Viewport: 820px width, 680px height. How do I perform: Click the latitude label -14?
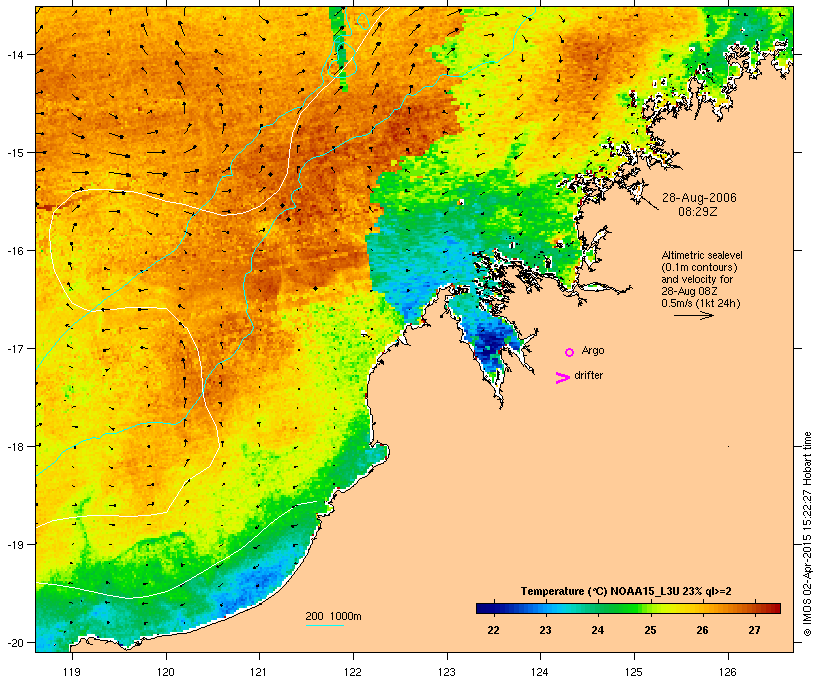click(15, 54)
